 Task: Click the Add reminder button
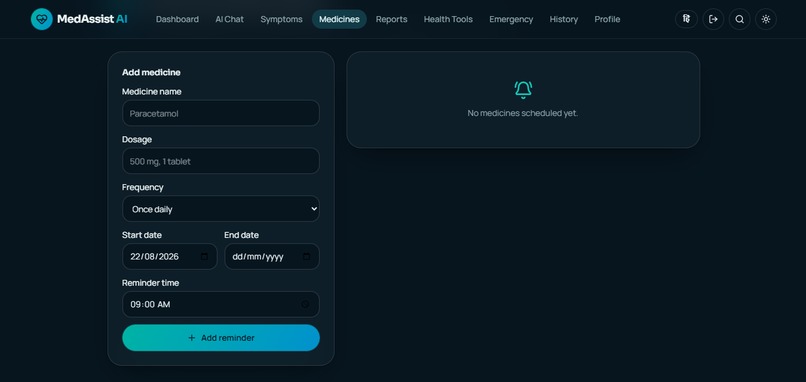221,338
